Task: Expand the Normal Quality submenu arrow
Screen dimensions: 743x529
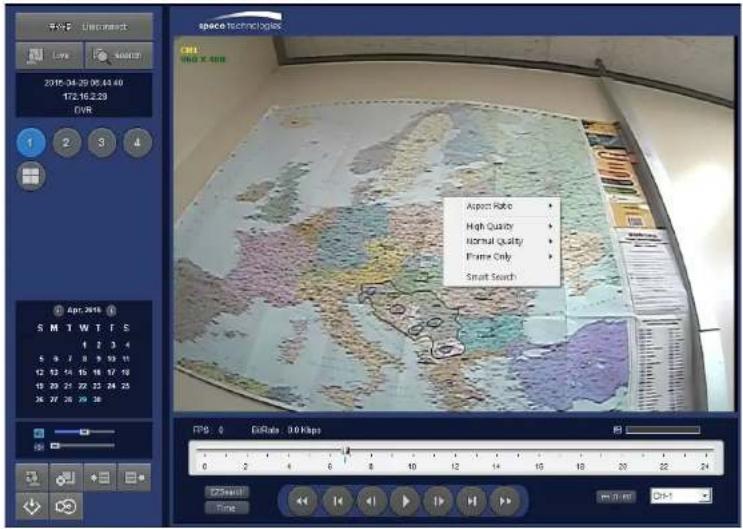Action: pyautogui.click(x=551, y=241)
